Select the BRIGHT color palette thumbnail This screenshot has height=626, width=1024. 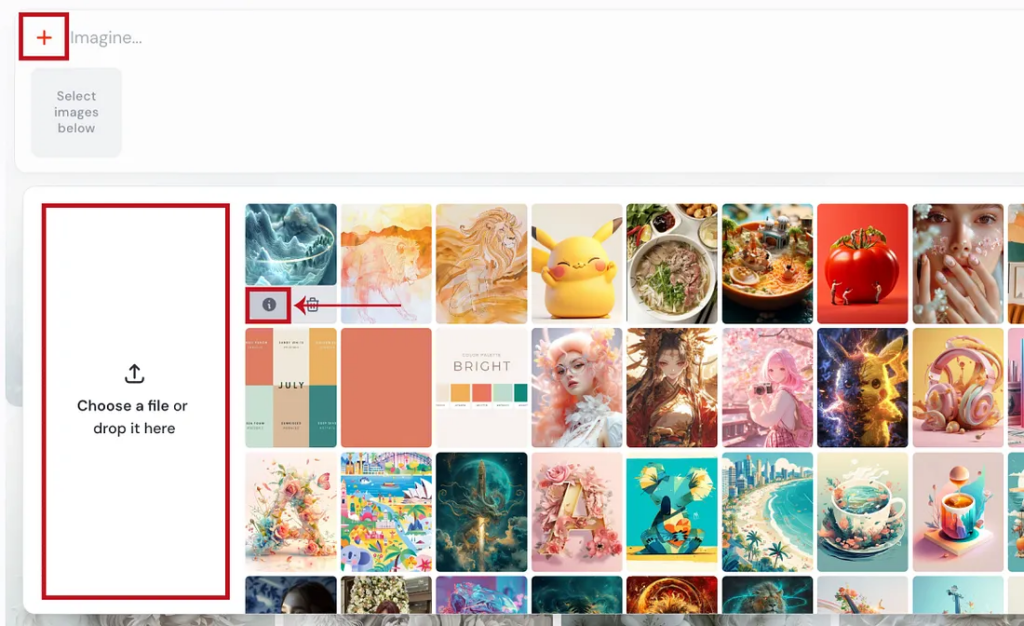[x=481, y=388]
